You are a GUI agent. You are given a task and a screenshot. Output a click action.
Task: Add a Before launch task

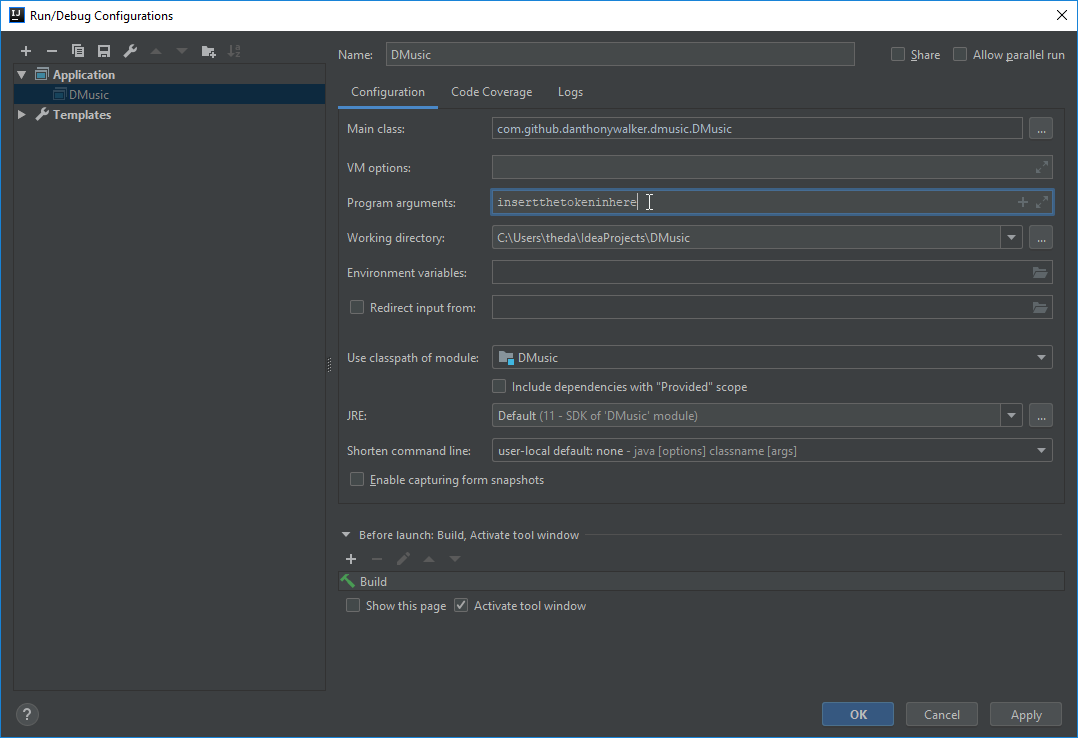pos(351,559)
